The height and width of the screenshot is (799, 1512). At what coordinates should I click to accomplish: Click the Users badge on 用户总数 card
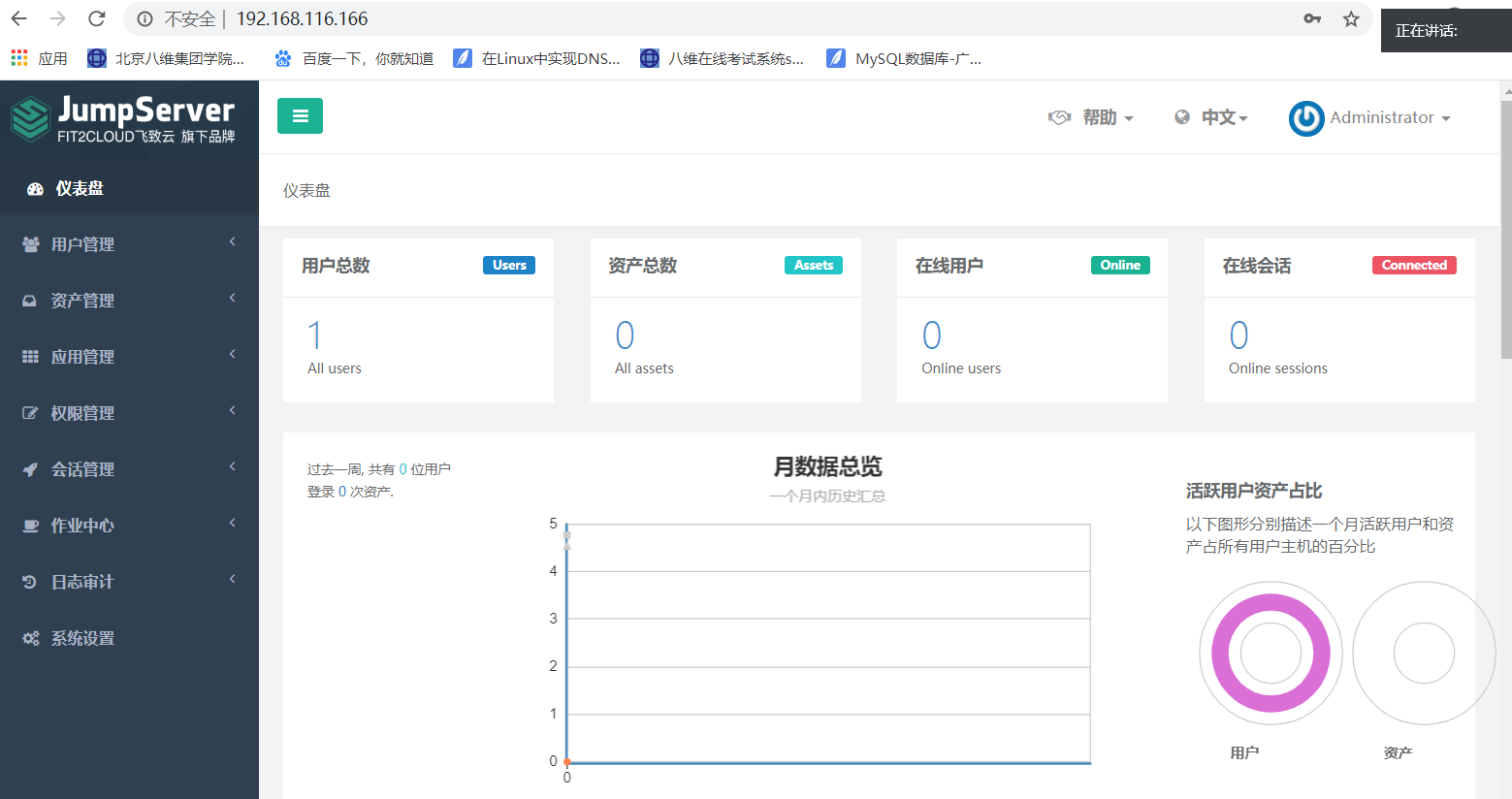(x=508, y=264)
